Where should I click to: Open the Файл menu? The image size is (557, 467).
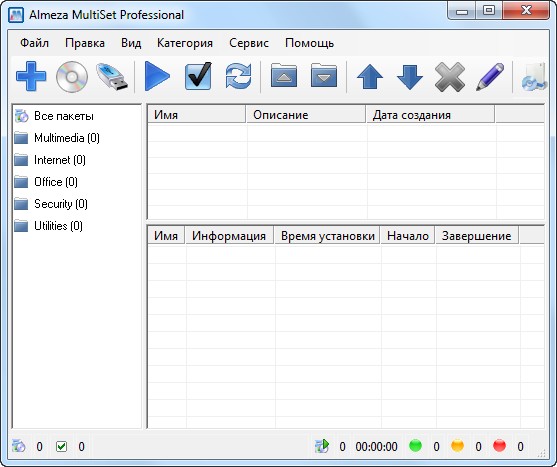point(34,43)
